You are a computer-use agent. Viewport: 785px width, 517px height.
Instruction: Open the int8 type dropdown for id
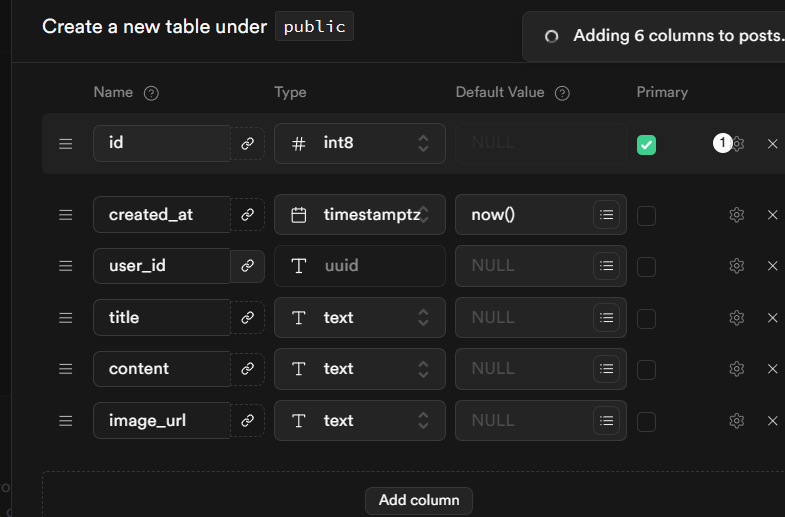click(360, 144)
